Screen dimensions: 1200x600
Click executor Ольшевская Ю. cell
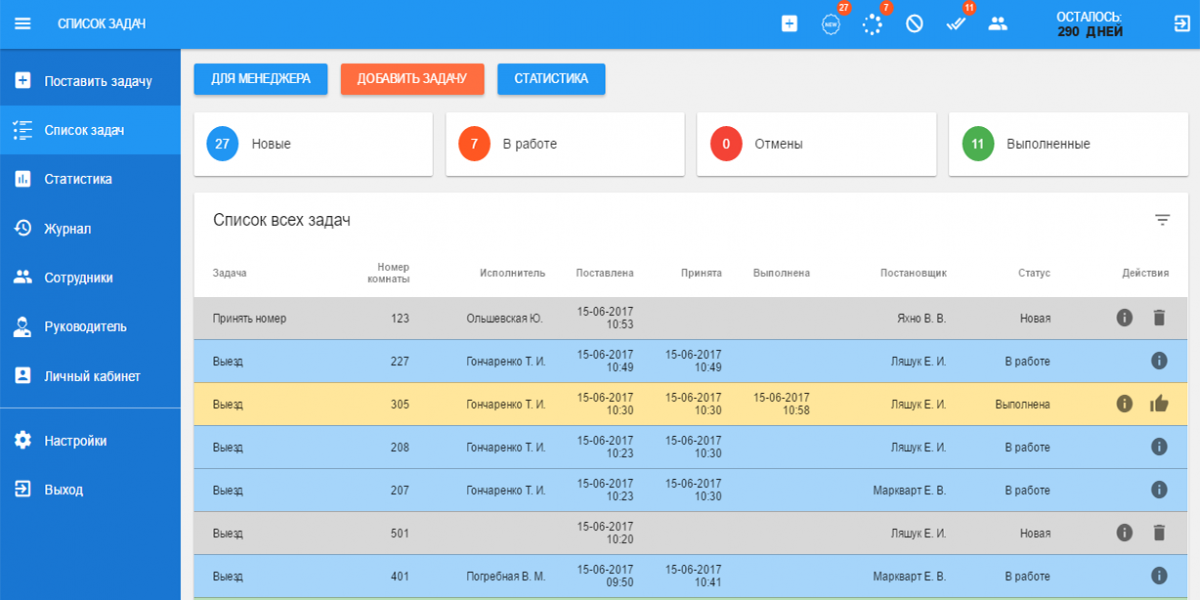coord(504,318)
